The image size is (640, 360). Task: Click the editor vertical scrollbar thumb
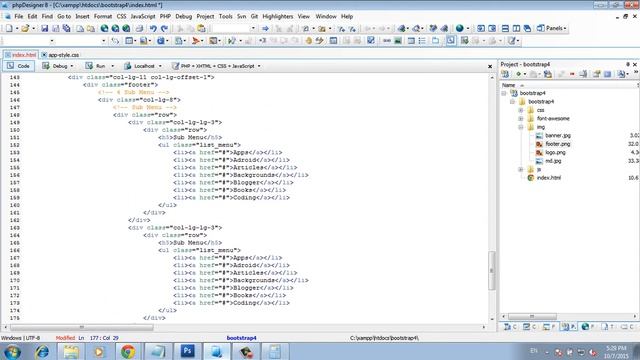coord(491,270)
